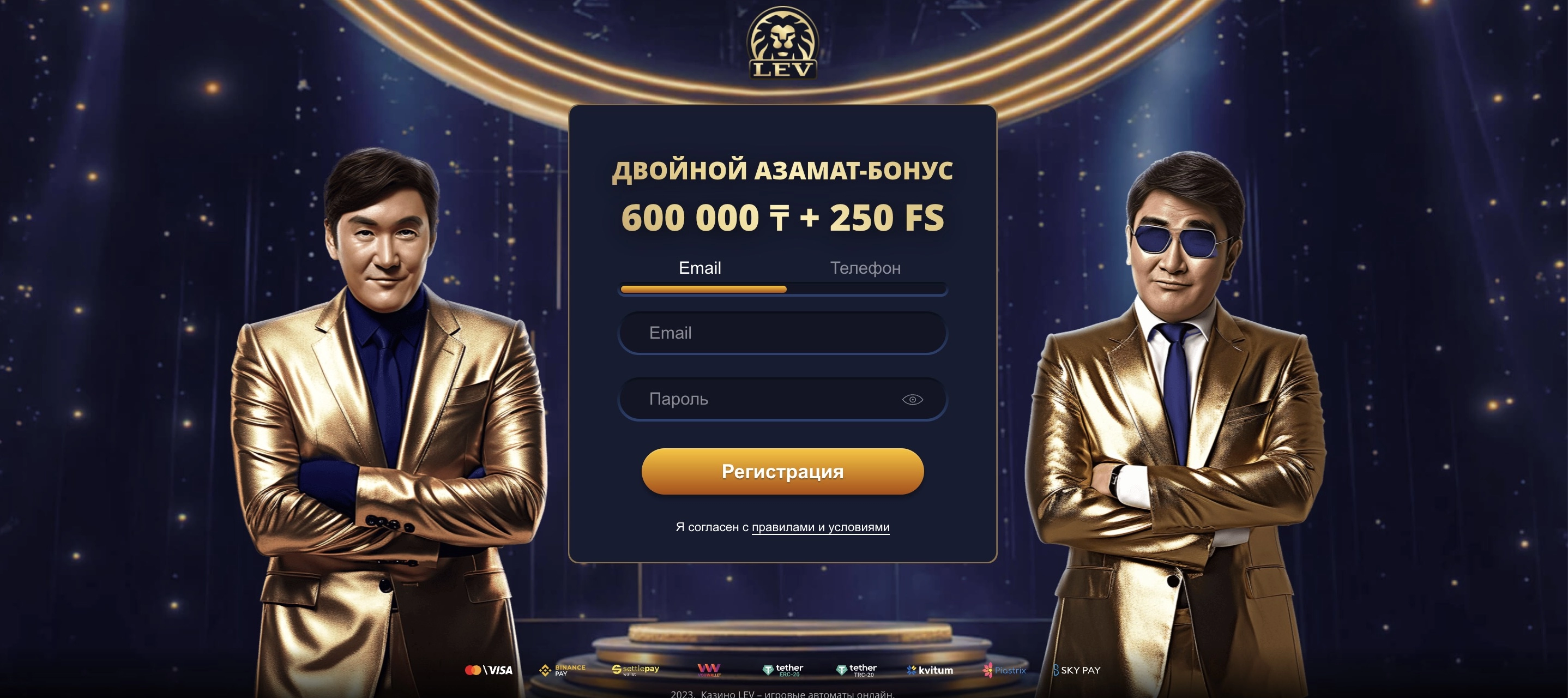Click the Settlepay wallet logo

[x=636, y=670]
